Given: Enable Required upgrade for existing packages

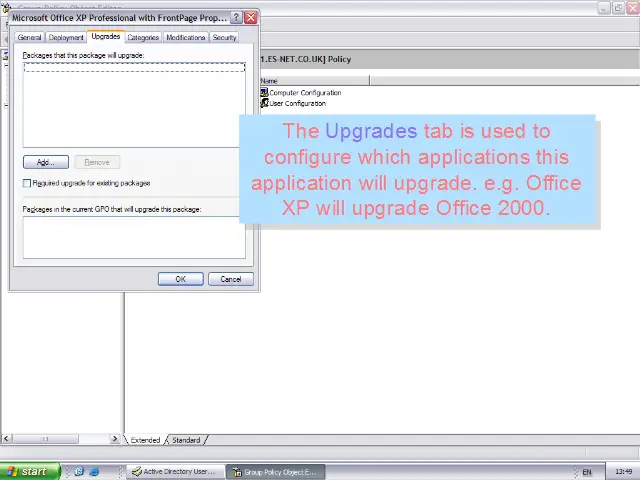Looking at the screenshot, I should pos(27,183).
